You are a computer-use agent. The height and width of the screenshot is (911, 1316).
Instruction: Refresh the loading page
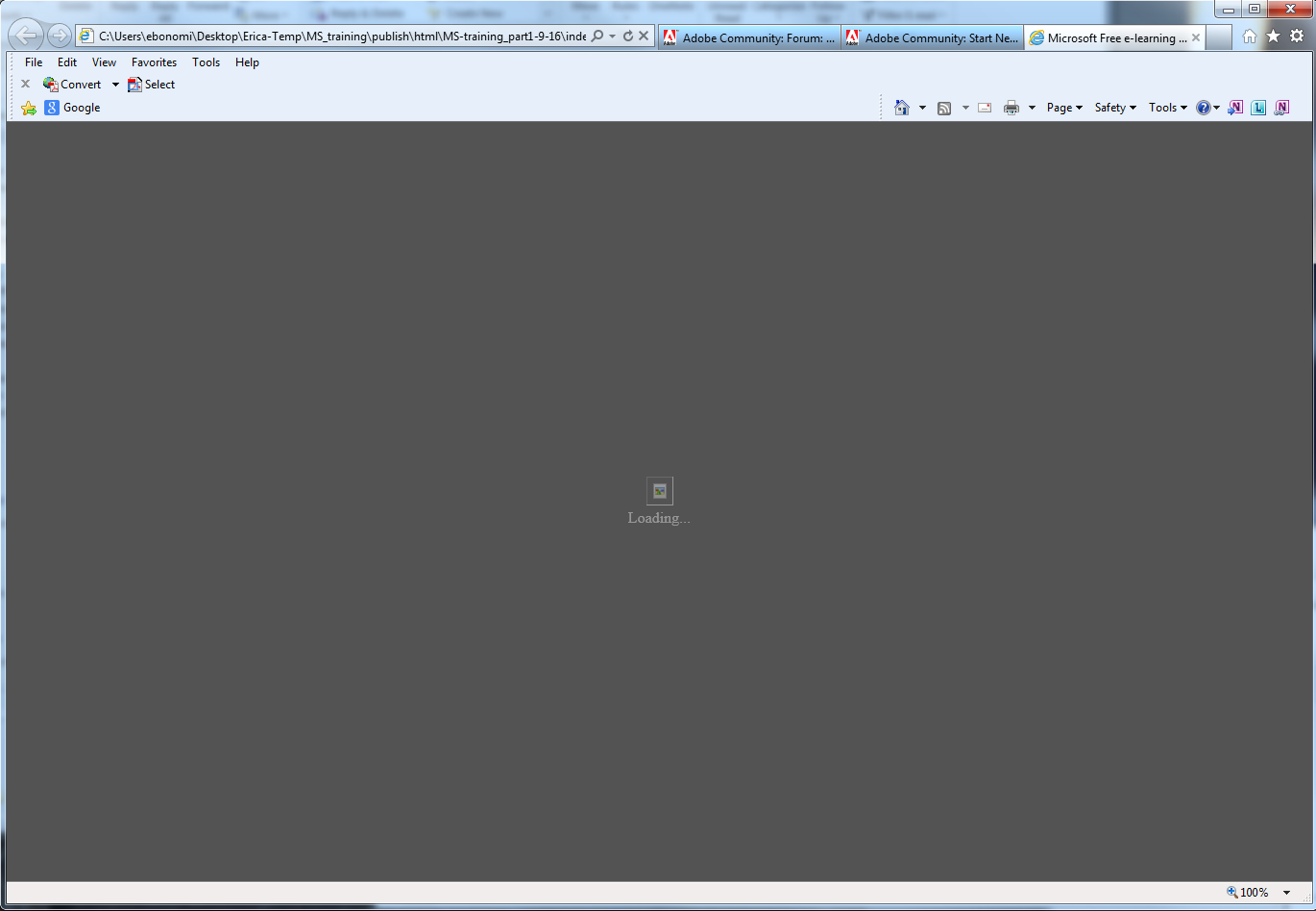click(629, 35)
